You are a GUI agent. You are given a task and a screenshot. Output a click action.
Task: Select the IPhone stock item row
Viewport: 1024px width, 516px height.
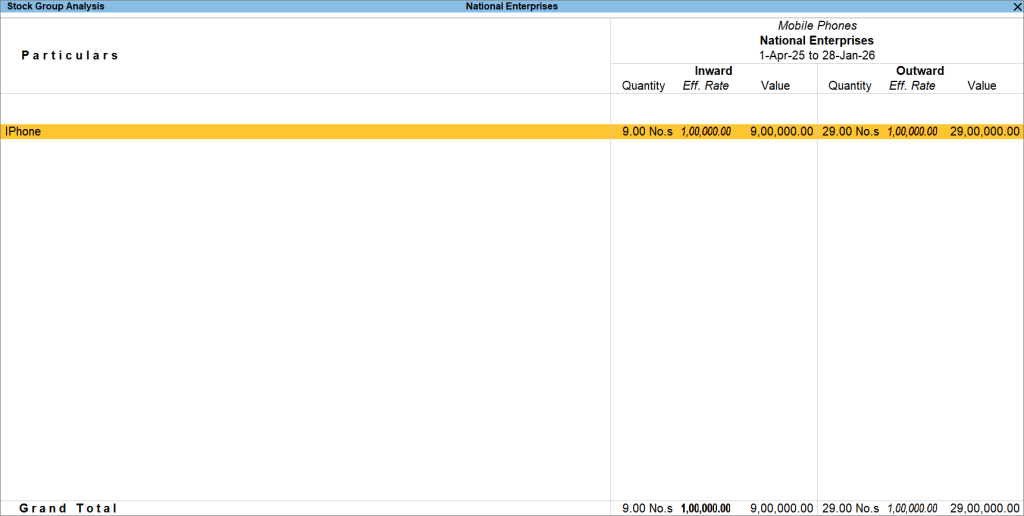[512, 131]
